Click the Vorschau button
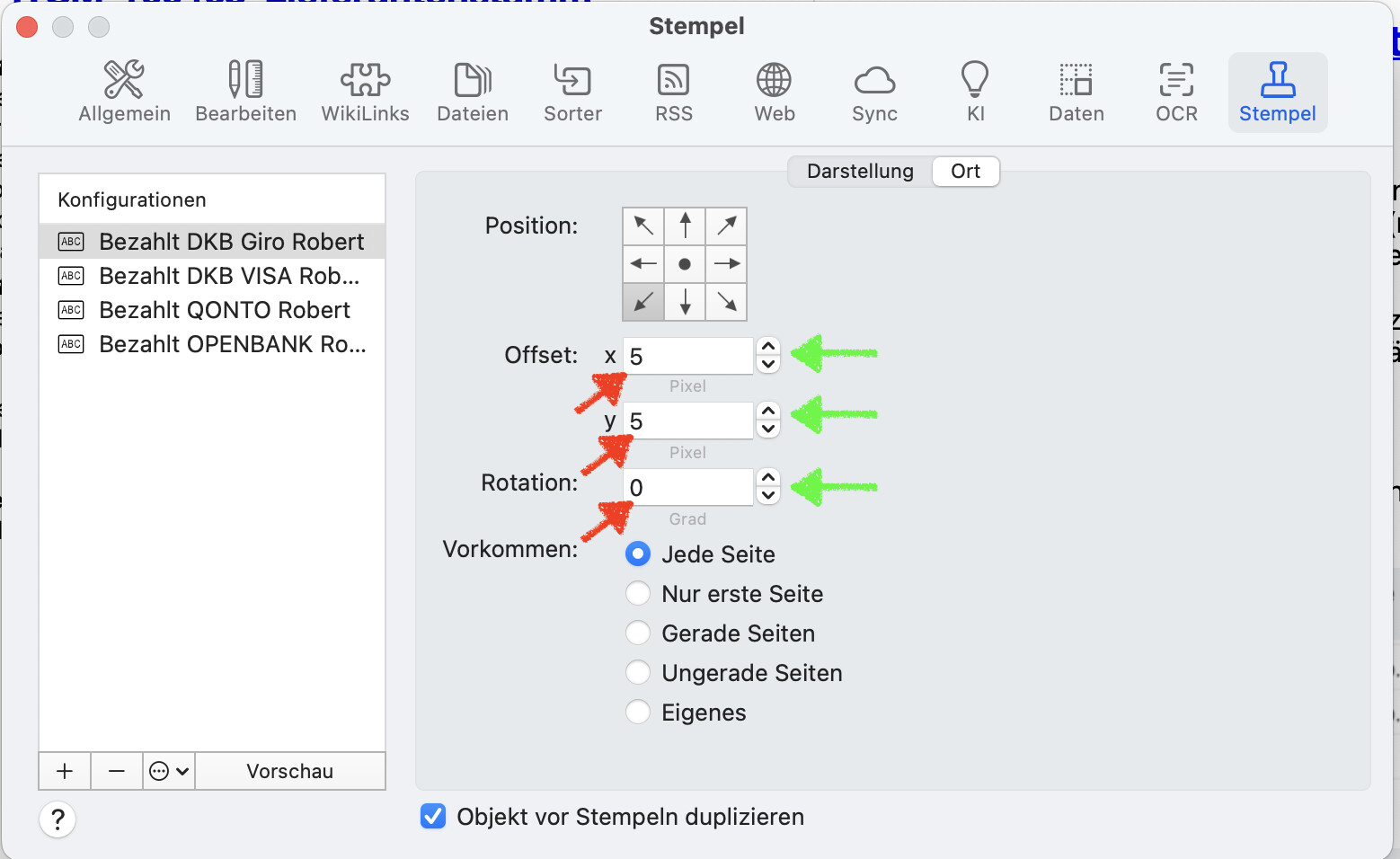Viewport: 1400px width, 859px height. click(289, 771)
